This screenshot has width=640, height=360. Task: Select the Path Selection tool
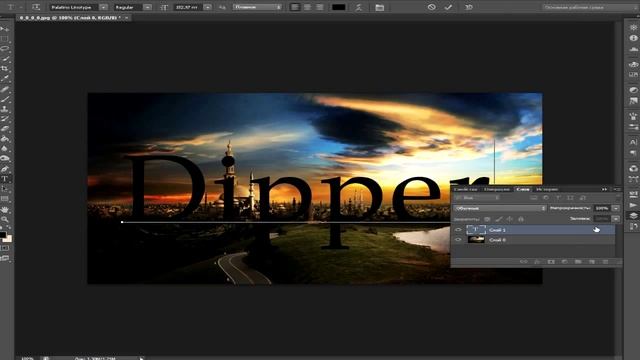(x=5, y=189)
